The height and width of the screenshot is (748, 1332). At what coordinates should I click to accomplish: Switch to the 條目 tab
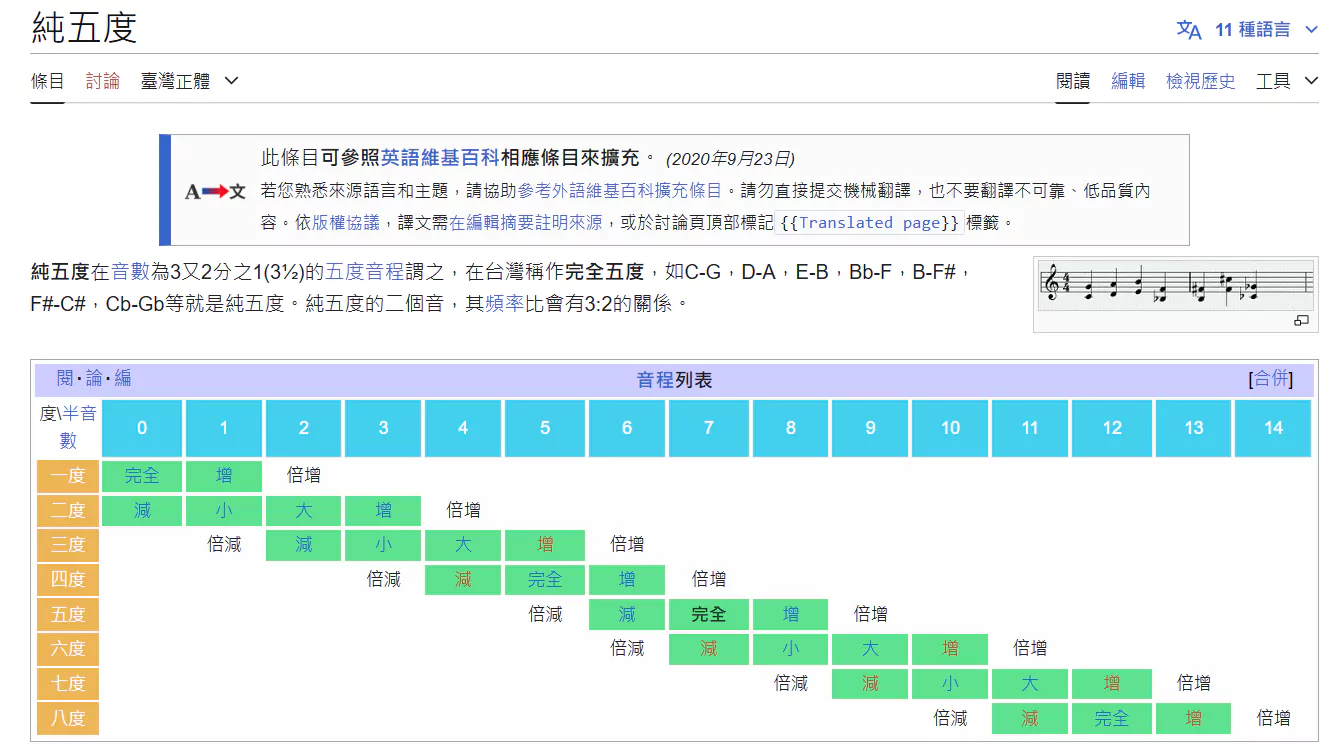point(48,81)
